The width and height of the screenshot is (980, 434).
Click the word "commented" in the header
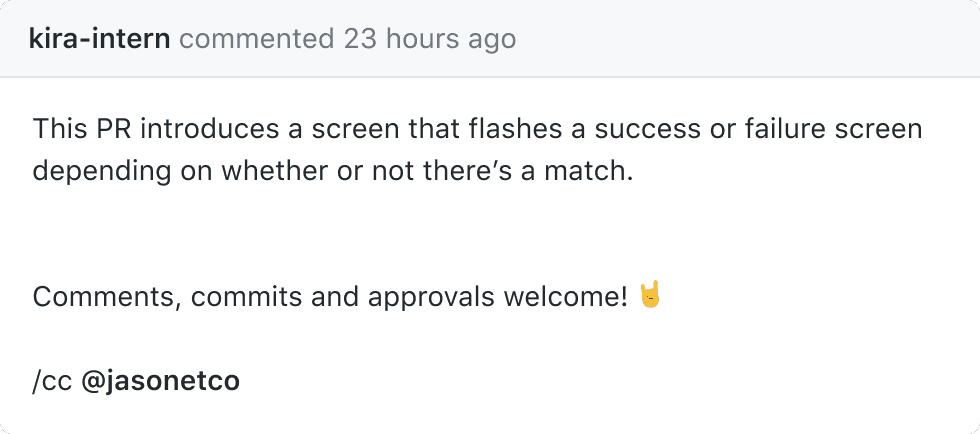pos(257,40)
